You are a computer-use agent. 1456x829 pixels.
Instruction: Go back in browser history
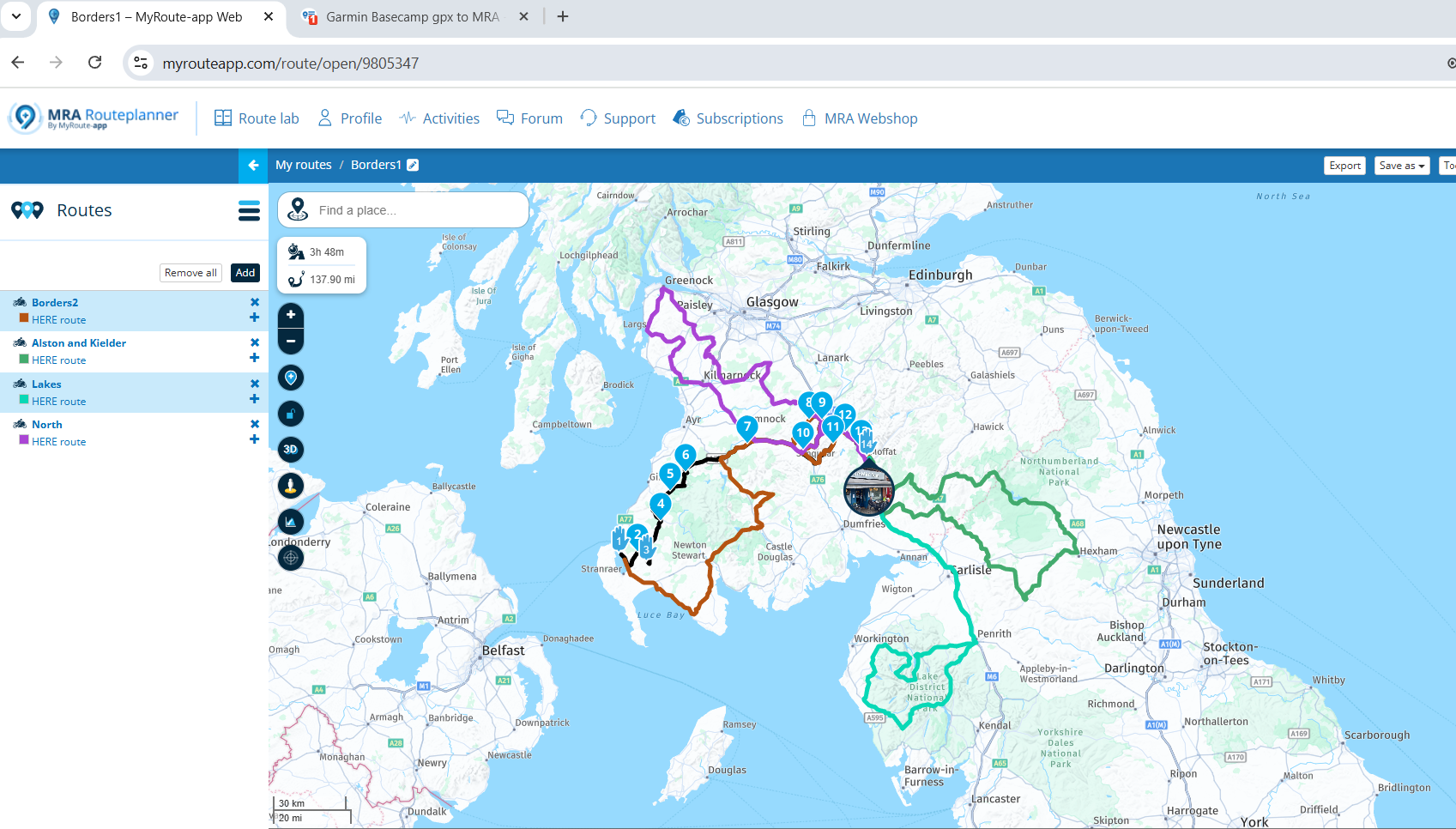tap(18, 63)
